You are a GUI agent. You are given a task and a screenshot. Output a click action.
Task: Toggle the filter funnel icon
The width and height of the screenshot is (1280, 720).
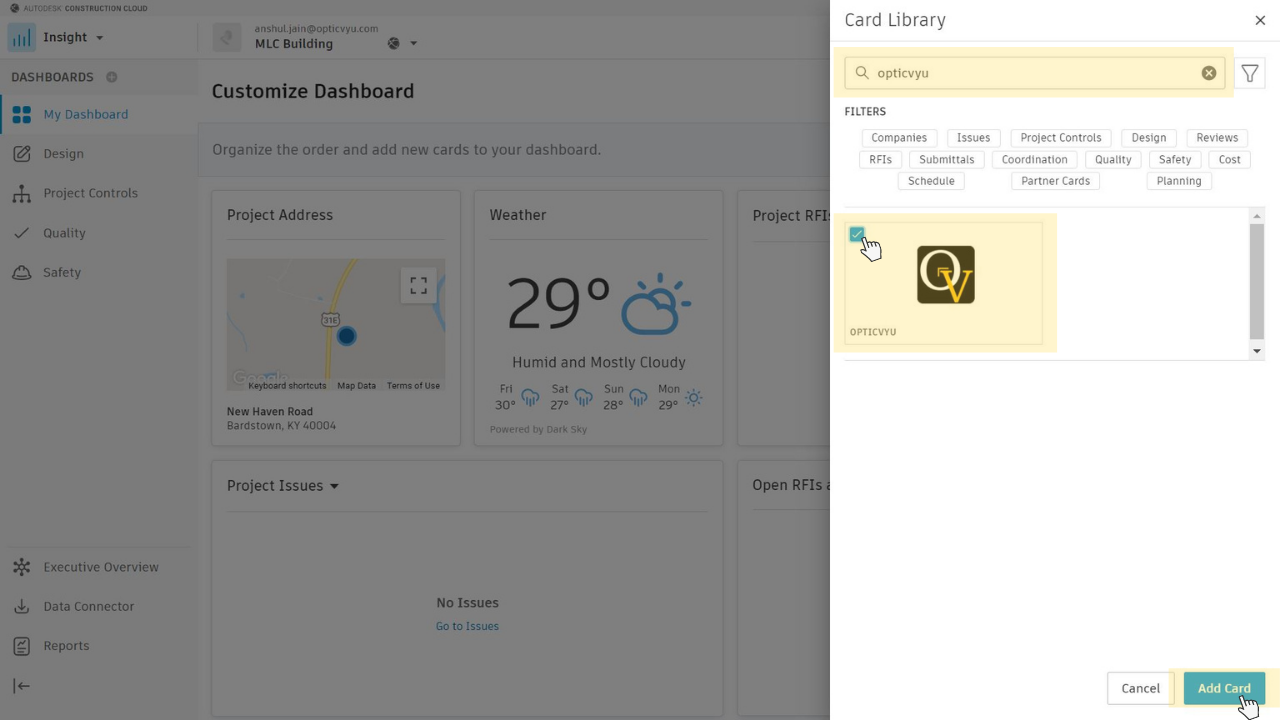pos(1250,73)
